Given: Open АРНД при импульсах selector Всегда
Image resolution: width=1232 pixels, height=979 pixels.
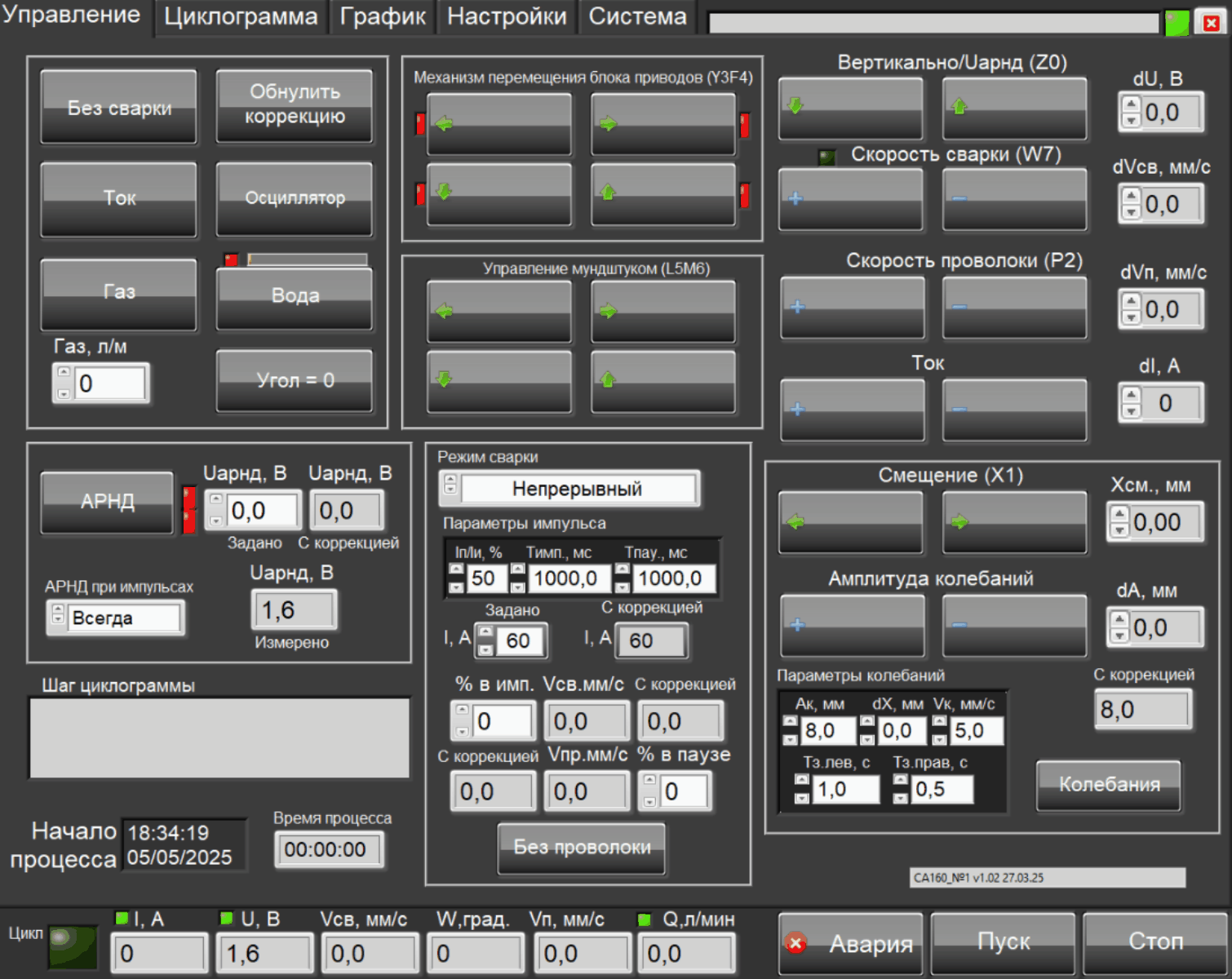Looking at the screenshot, I should tap(123, 618).
